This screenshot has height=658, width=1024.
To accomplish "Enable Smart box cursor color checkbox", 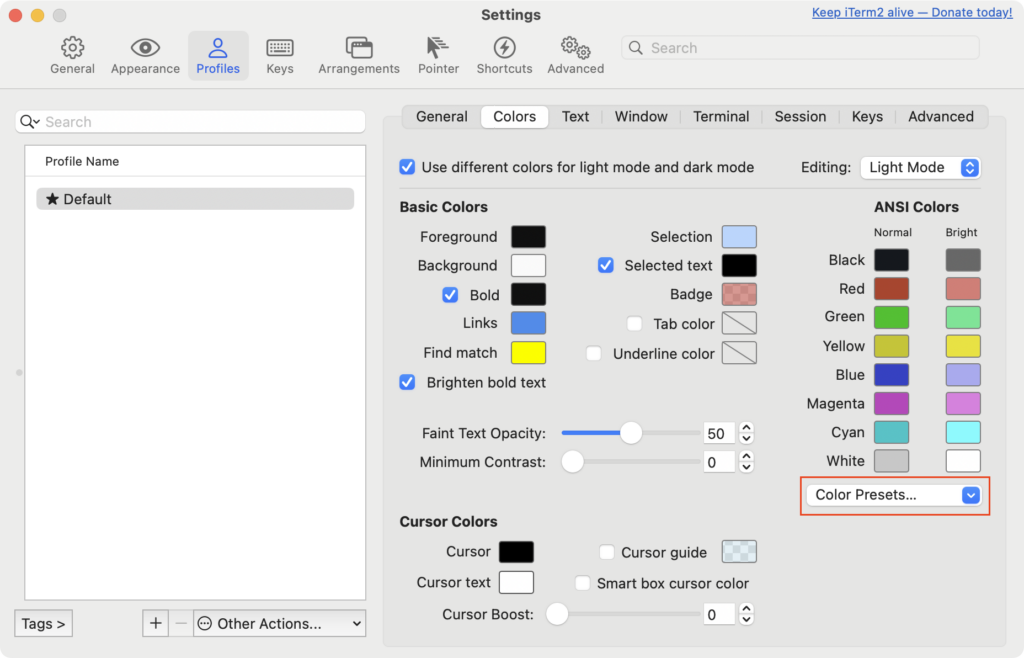I will 583,583.
